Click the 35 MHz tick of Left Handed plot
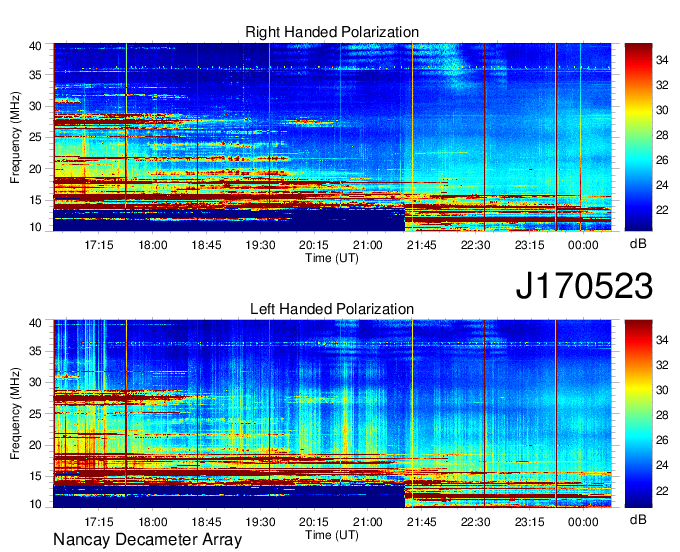Image resolution: width=680 pixels, height=552 pixels. pos(36,351)
